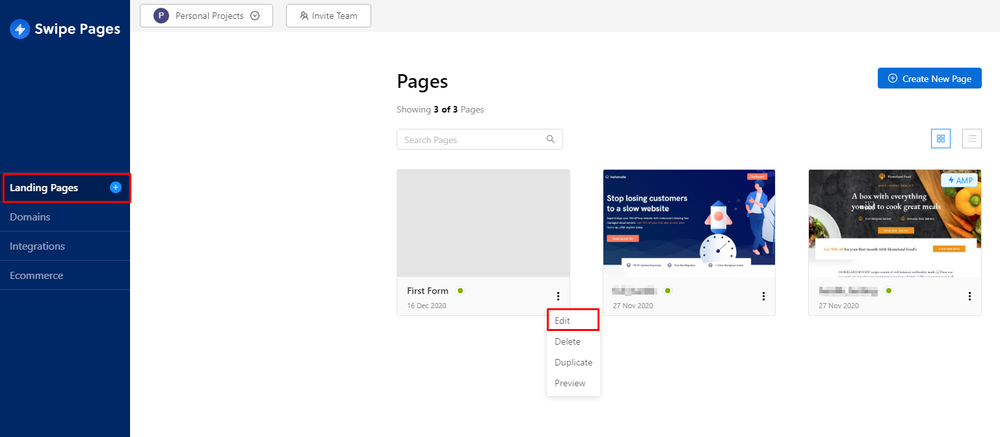1000x437 pixels.
Task: Switch to list view icon
Action: point(972,138)
